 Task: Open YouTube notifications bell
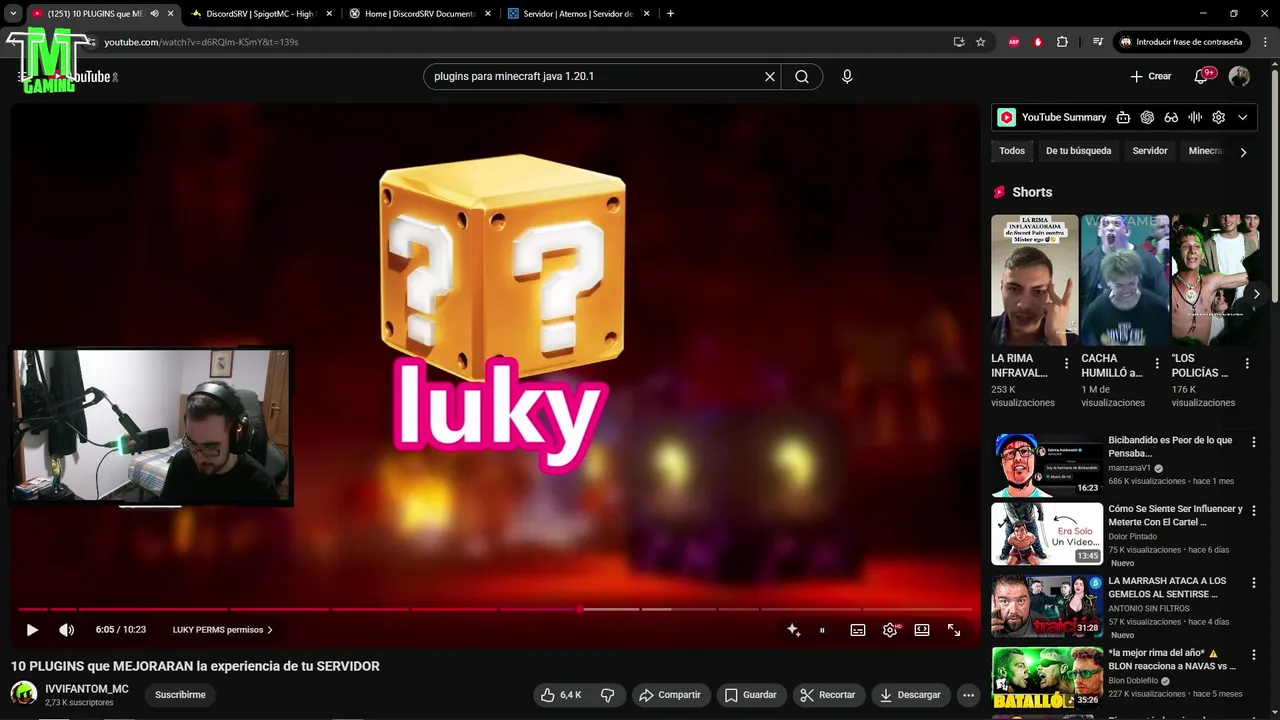coord(1201,76)
